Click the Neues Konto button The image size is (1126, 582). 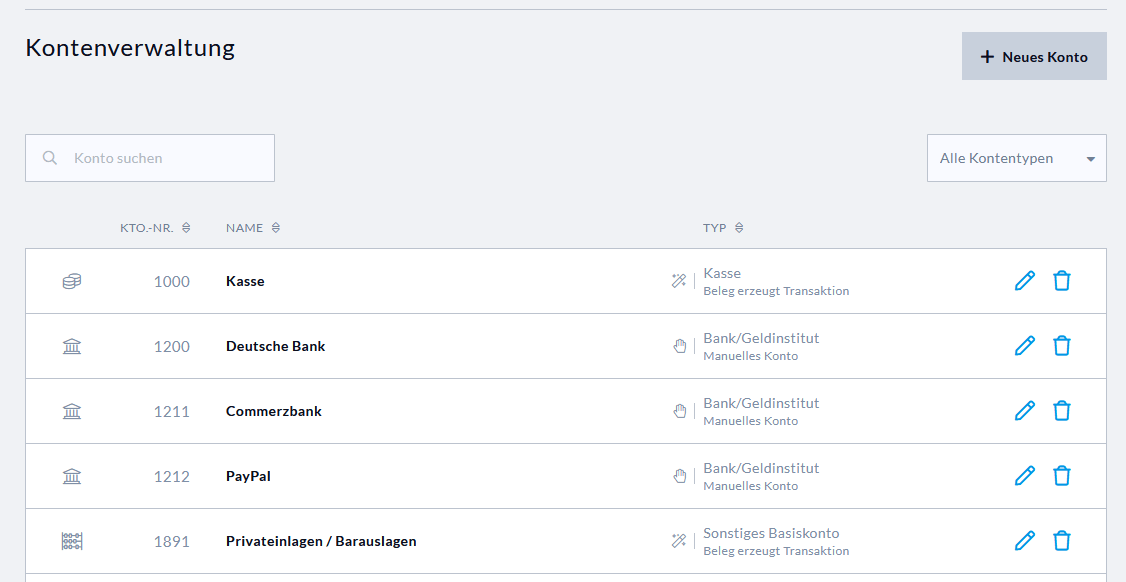[x=1034, y=56]
